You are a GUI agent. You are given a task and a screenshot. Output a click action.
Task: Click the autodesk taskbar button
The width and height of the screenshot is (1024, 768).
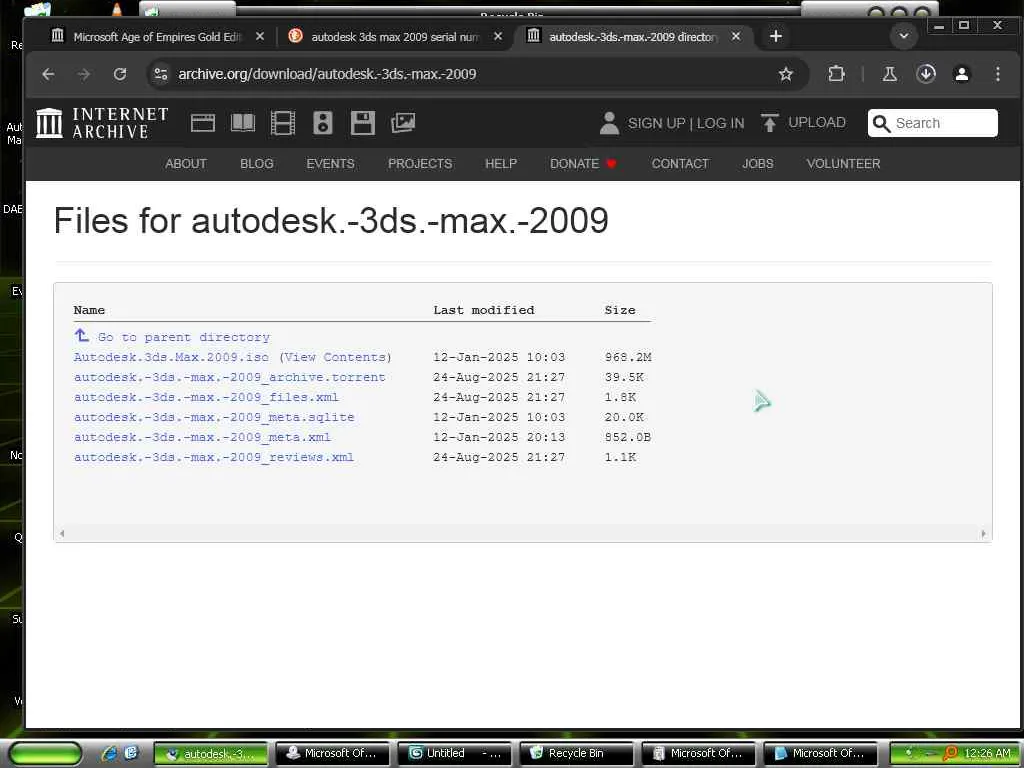point(211,754)
